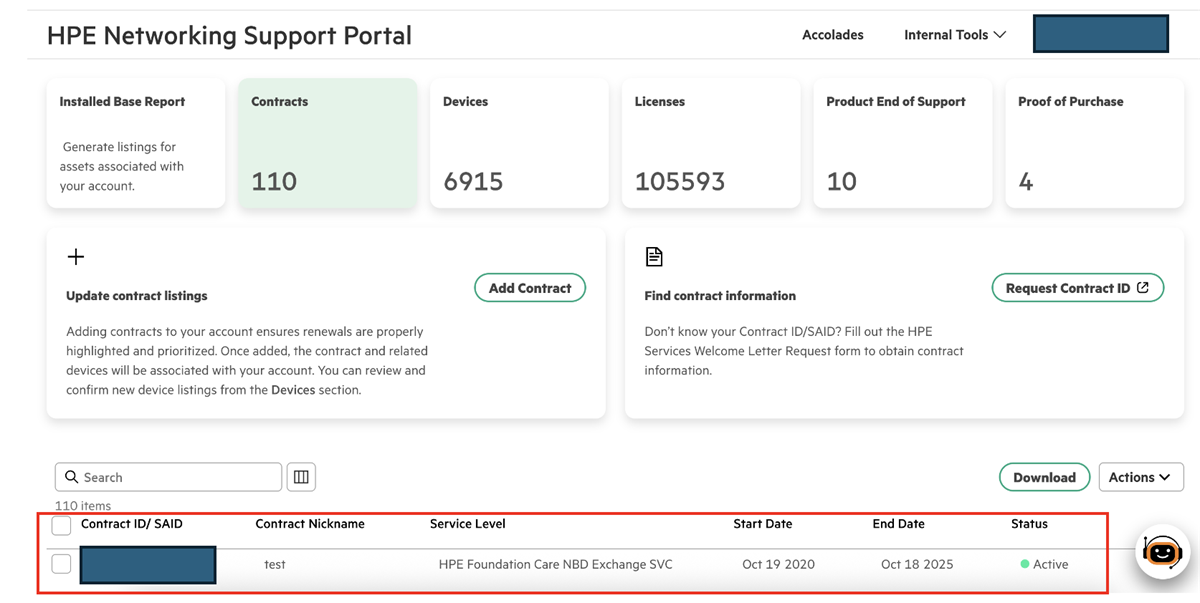The width and height of the screenshot is (1200, 603).
Task: Click the plus icon above Update contract listings
Action: click(76, 257)
